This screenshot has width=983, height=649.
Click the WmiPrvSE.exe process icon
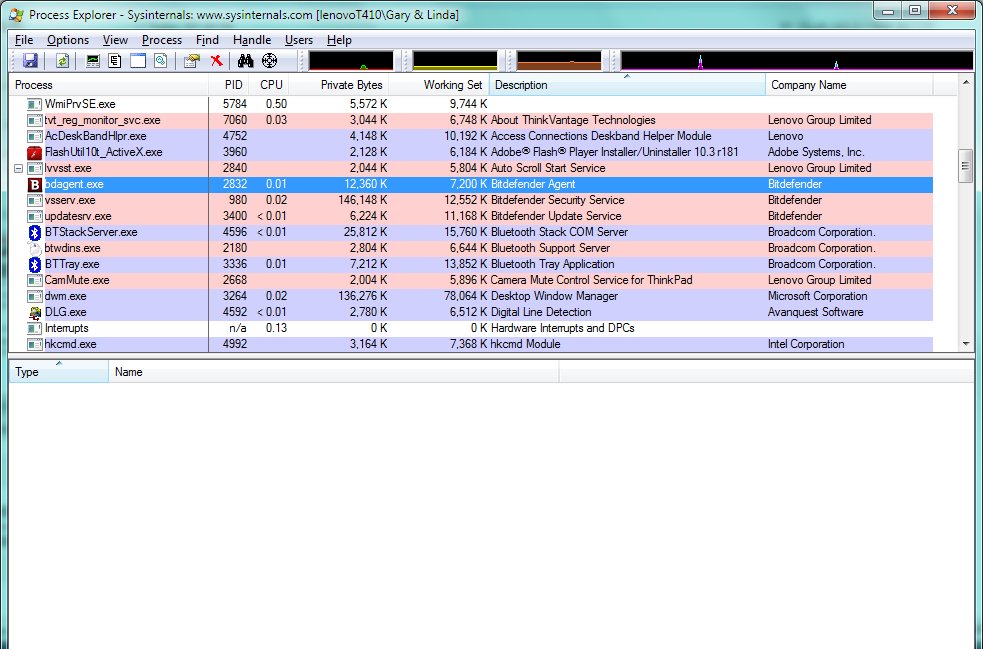pos(34,104)
